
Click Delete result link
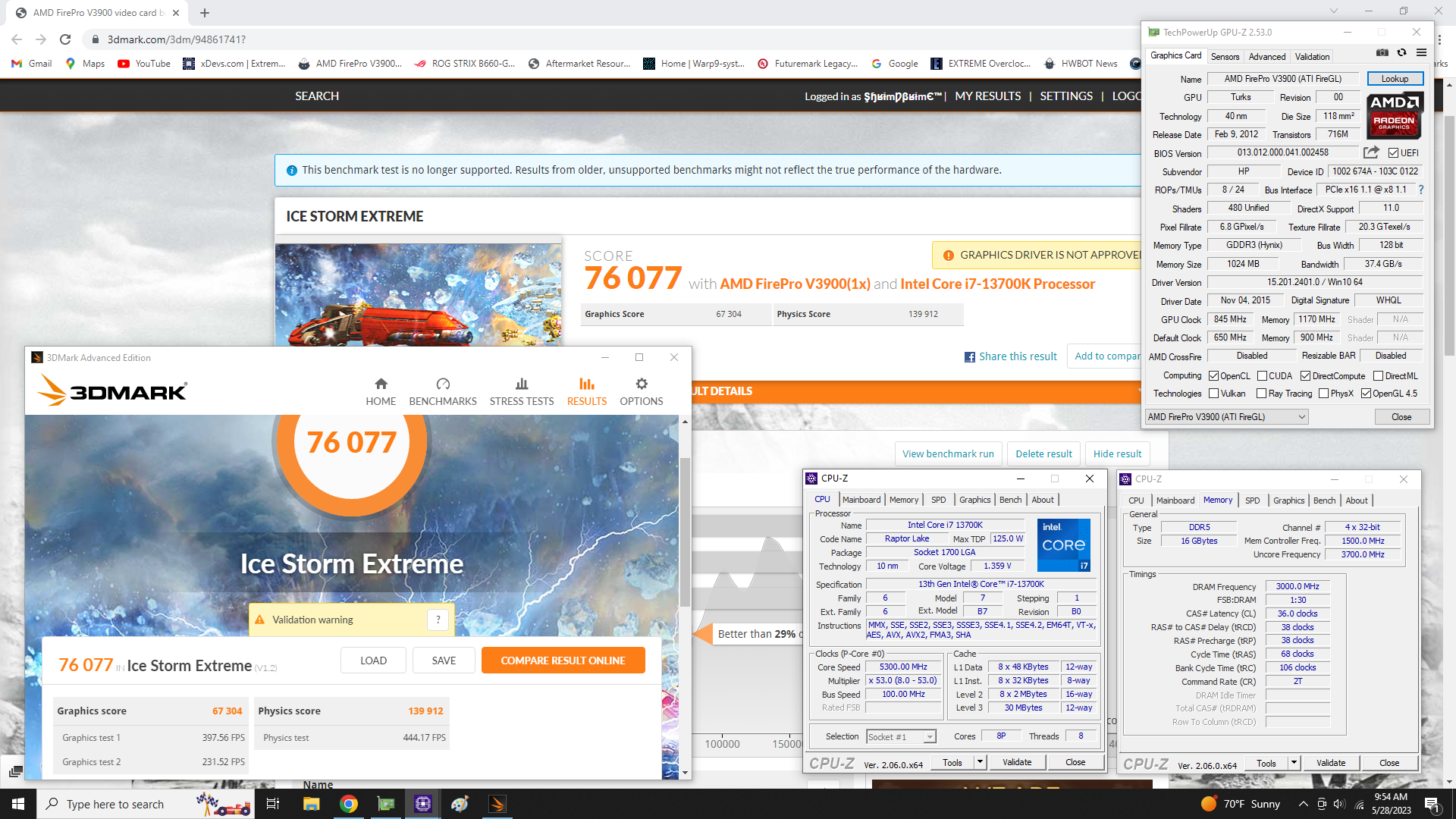pyautogui.click(x=1043, y=454)
